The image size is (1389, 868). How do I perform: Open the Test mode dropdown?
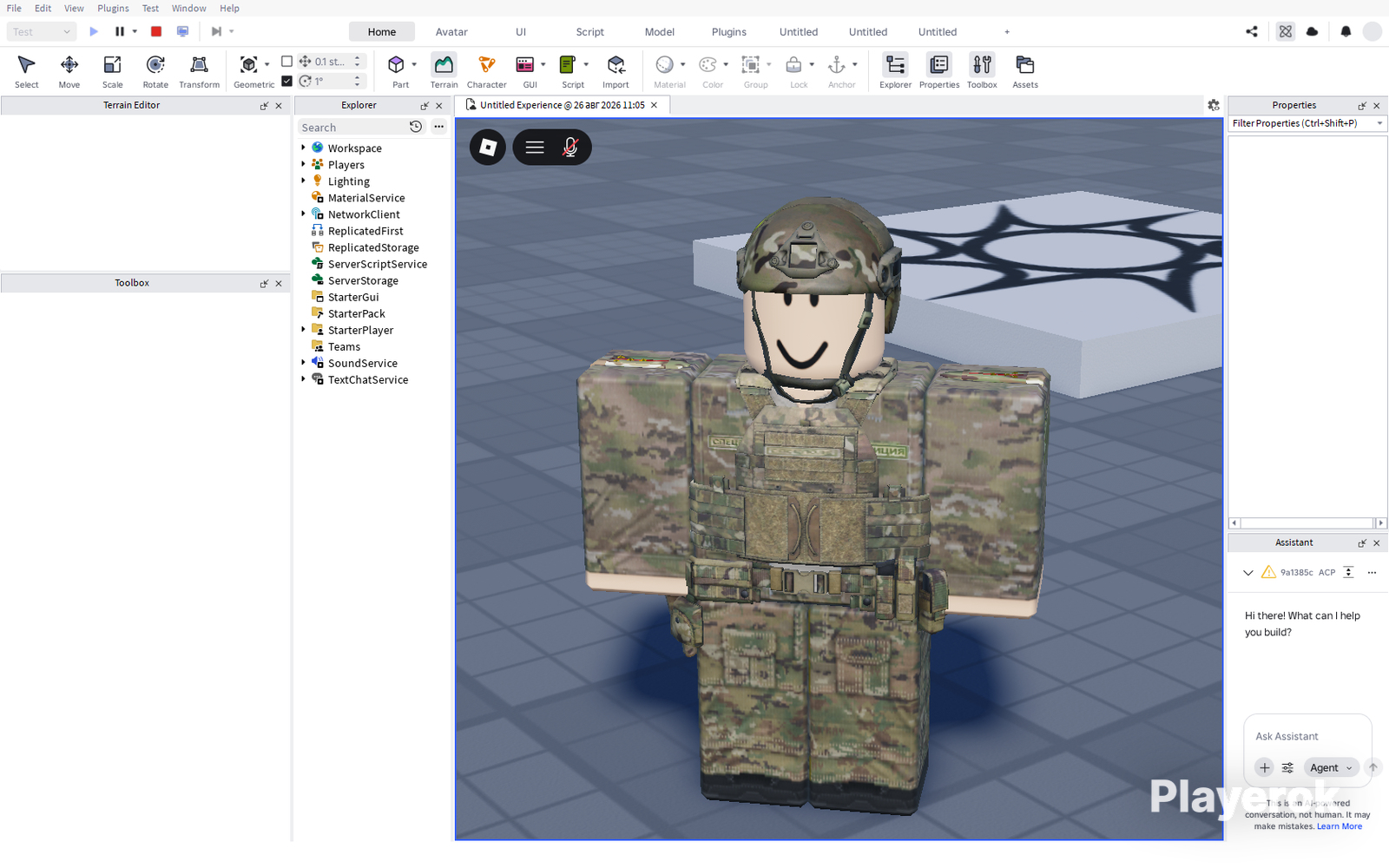42,31
